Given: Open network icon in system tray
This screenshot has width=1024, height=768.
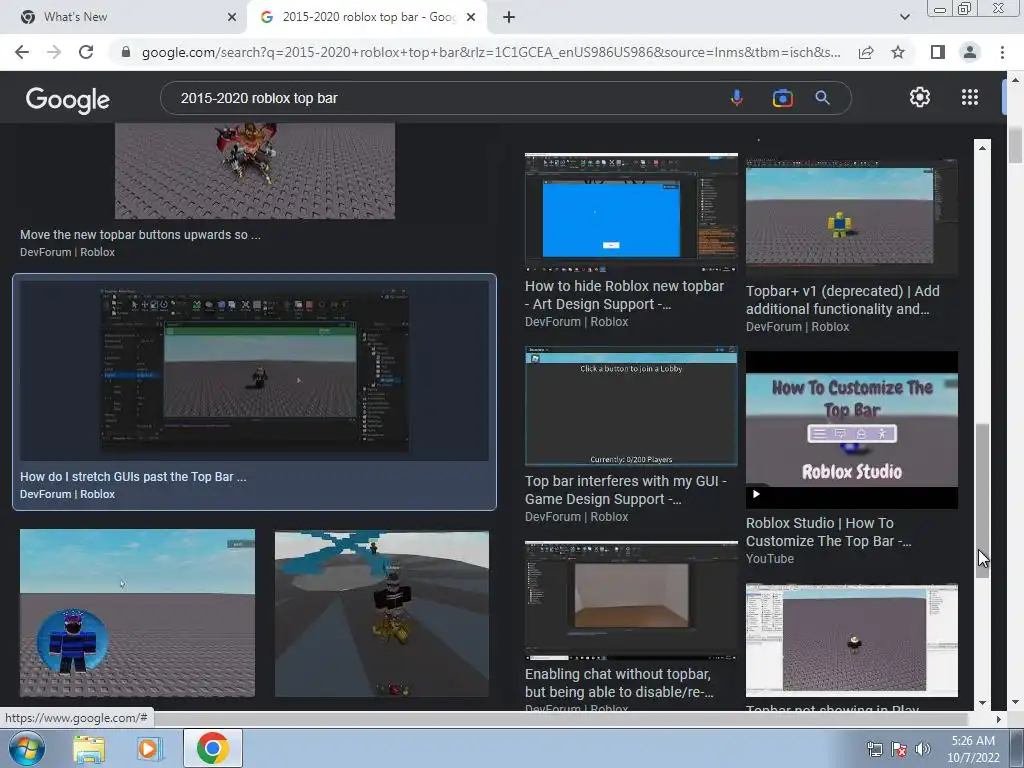Looking at the screenshot, I should click(x=874, y=749).
